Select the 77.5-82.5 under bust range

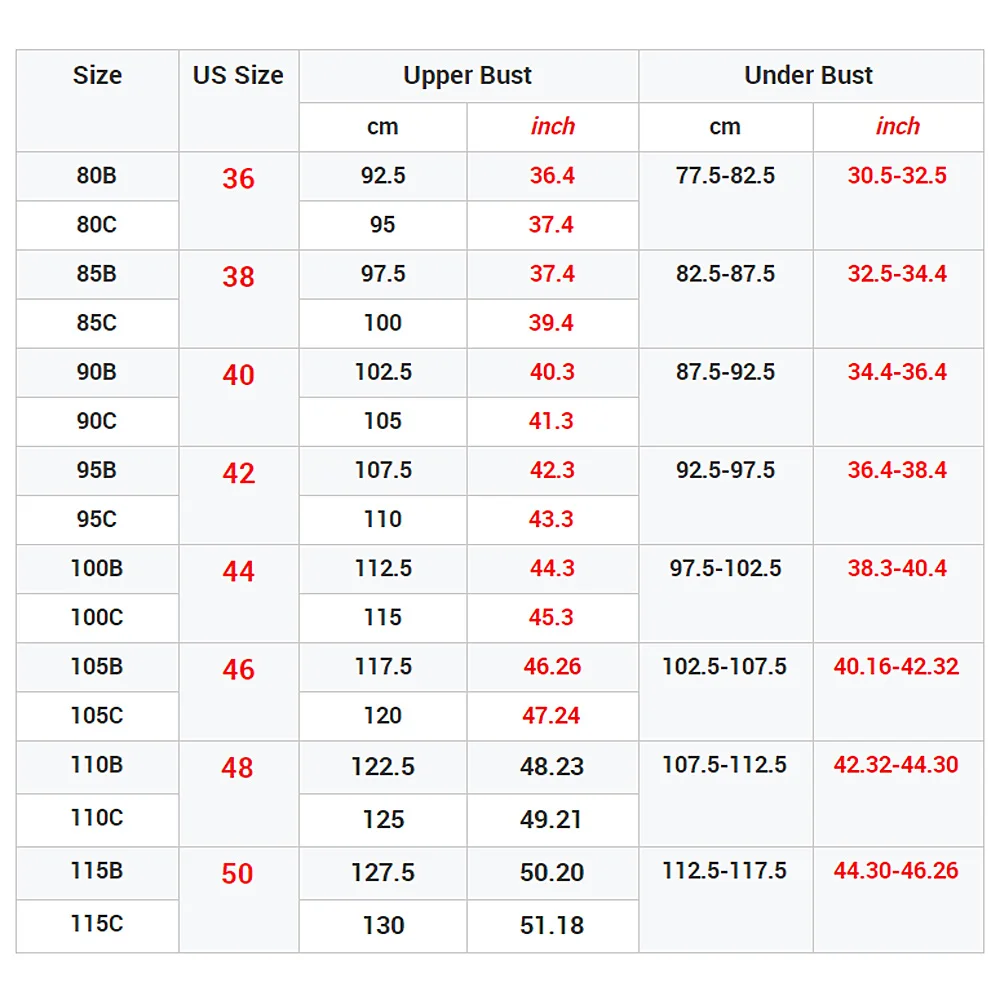(x=725, y=176)
